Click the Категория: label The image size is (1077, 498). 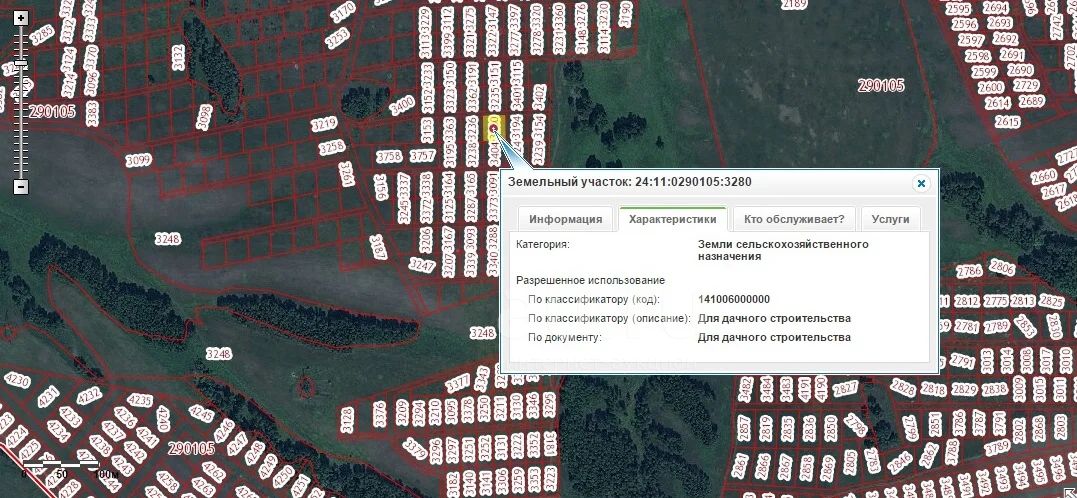tap(543, 244)
